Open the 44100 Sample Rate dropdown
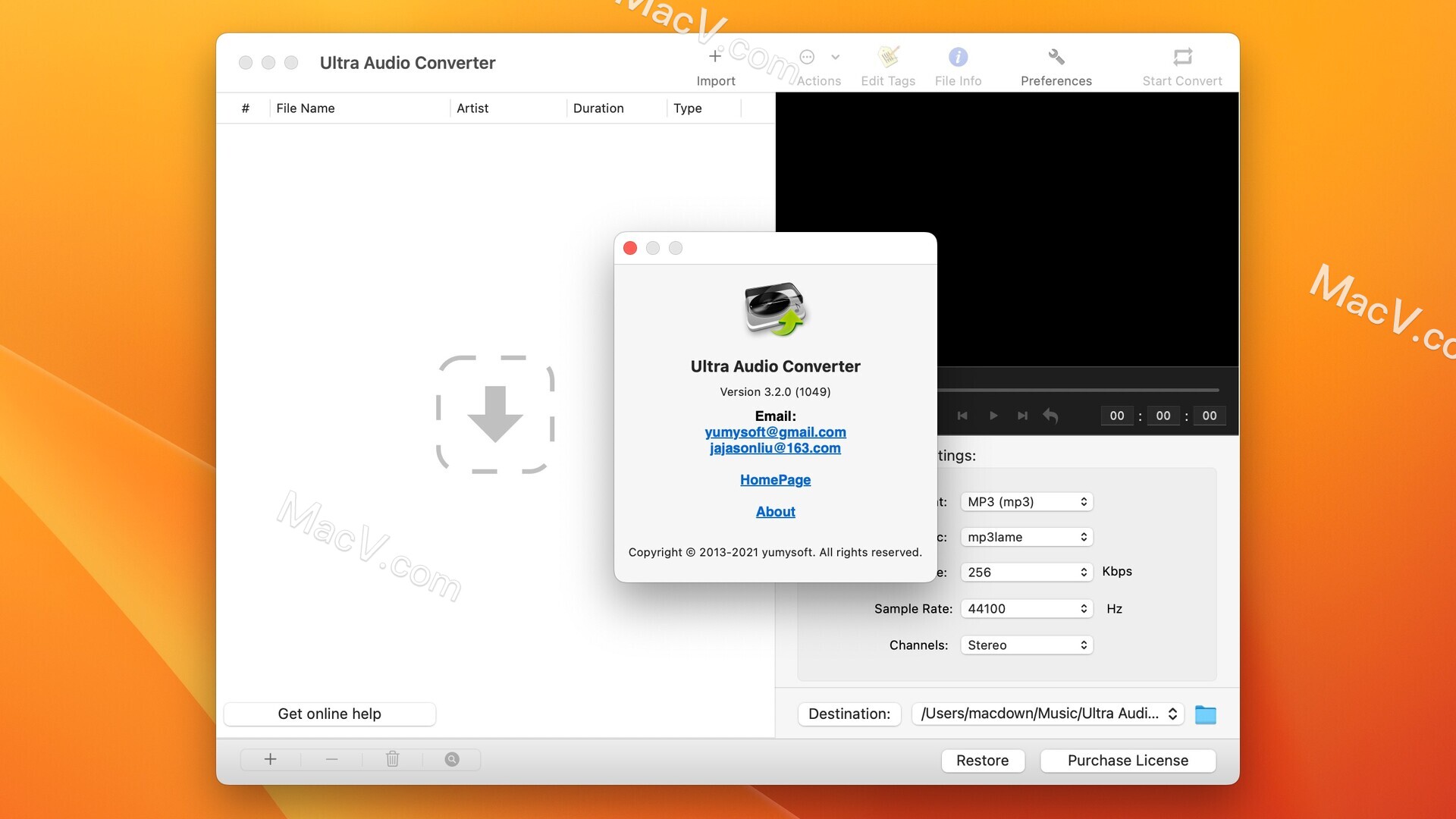This screenshot has height=819, width=1456. 1027,609
